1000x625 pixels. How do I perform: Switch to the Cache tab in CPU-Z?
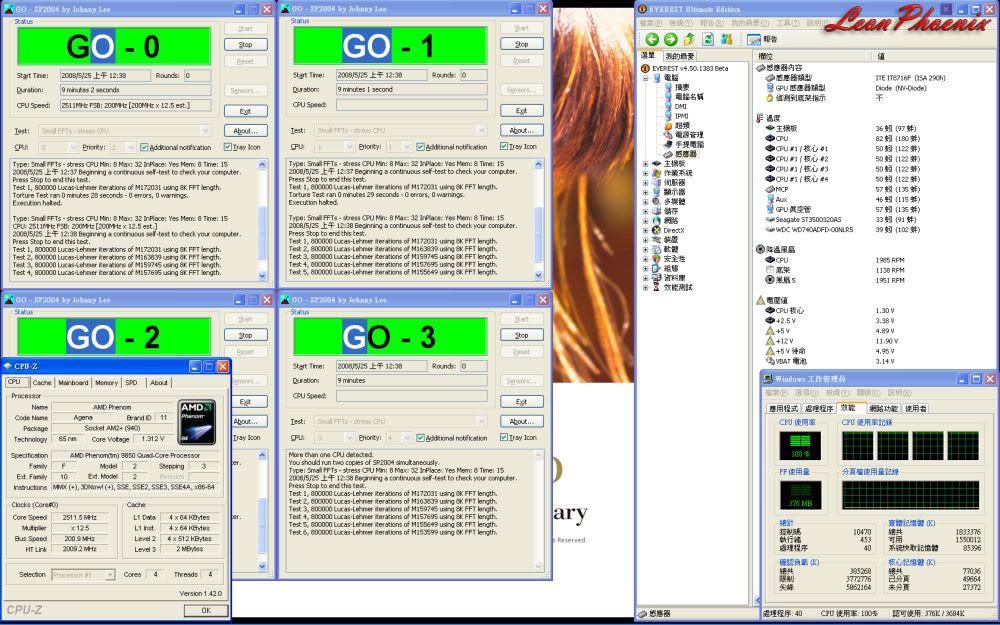point(42,383)
